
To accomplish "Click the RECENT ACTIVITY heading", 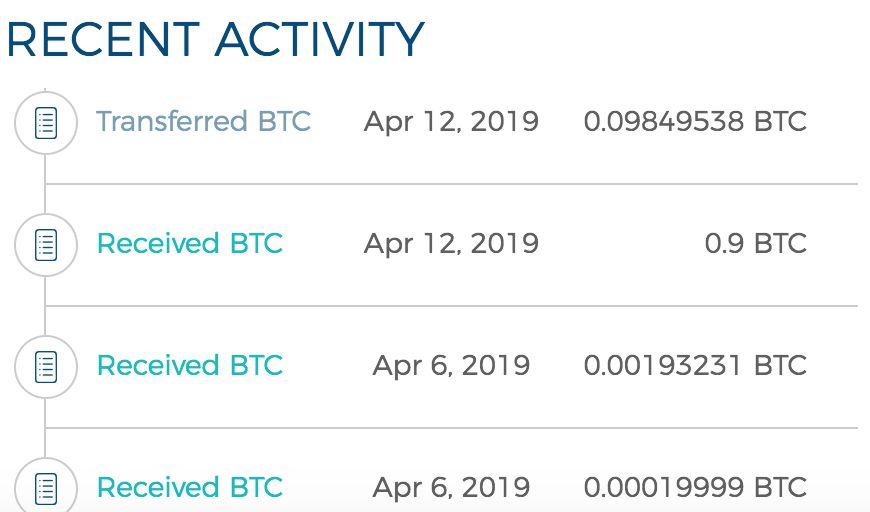I will tap(215, 40).
